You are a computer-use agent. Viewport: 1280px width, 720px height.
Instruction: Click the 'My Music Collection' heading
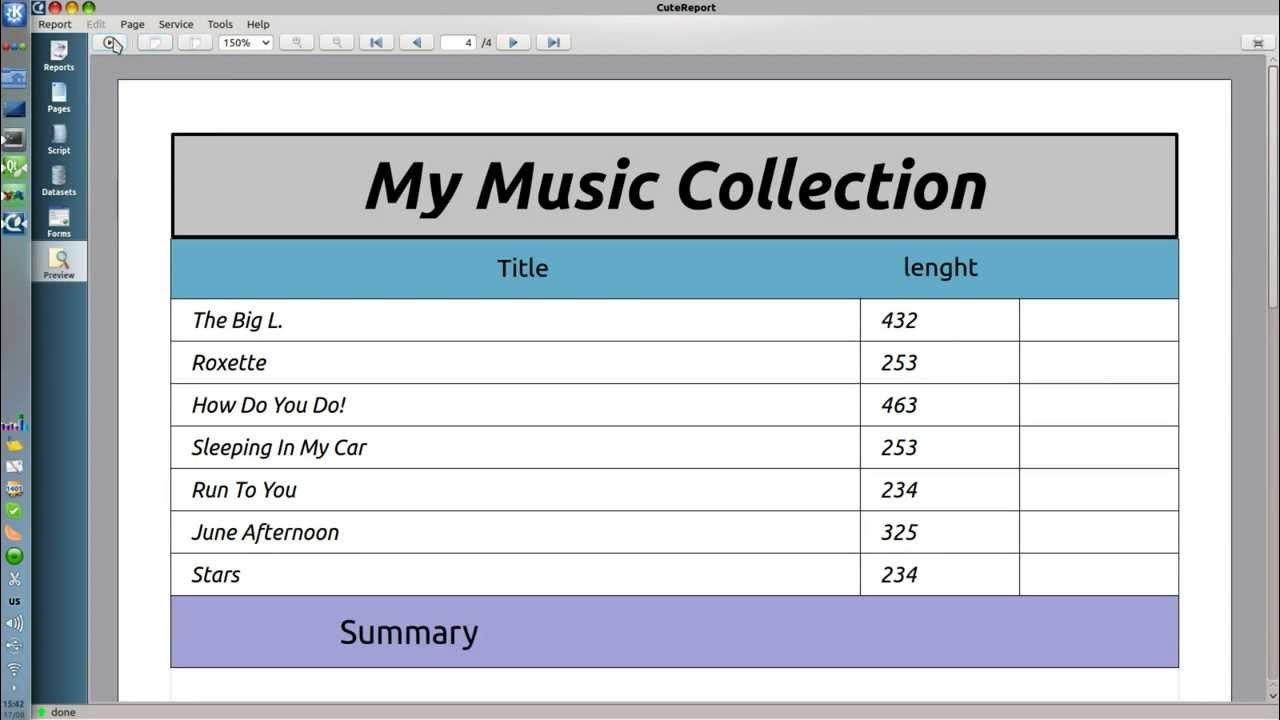(x=675, y=186)
